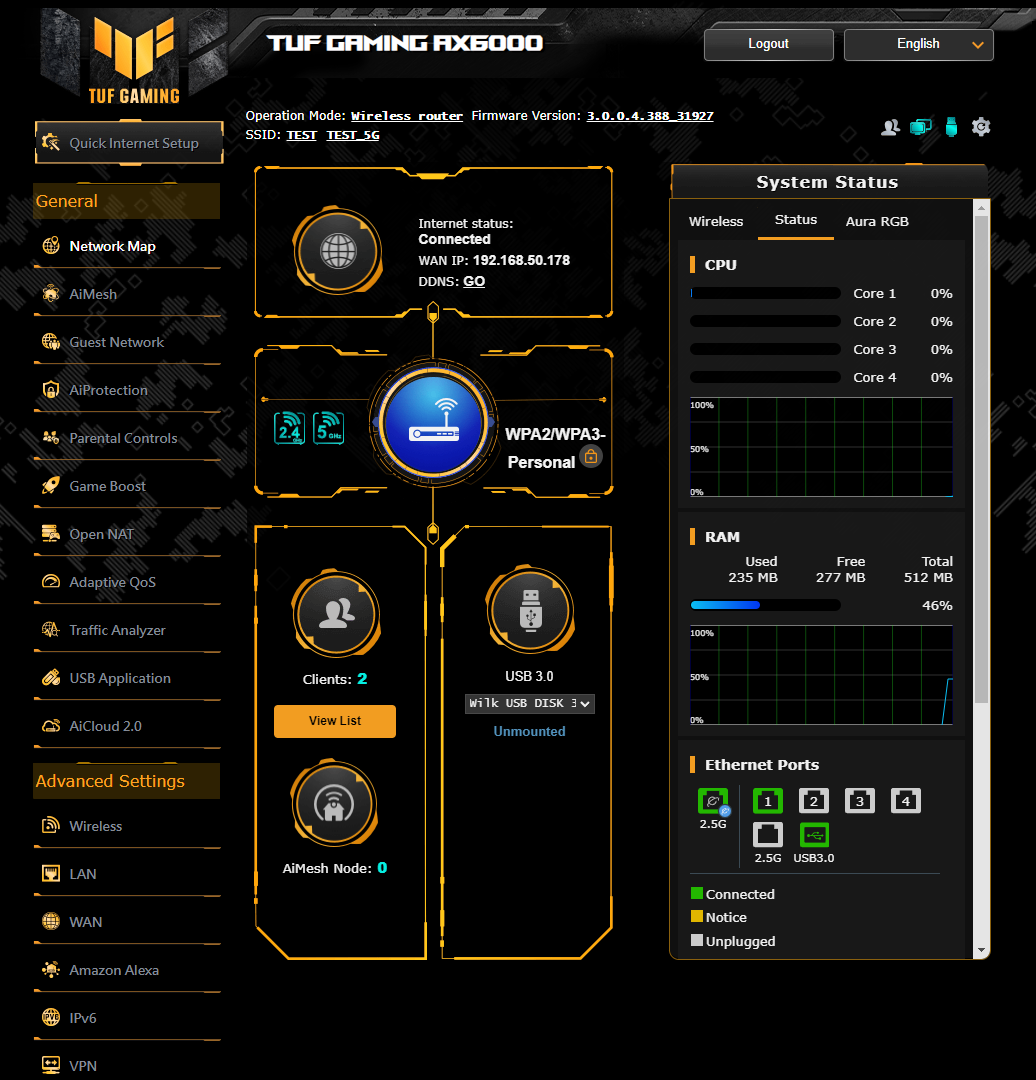This screenshot has width=1036, height=1080.
Task: Open Guest Network settings
Action: pyautogui.click(x=127, y=342)
